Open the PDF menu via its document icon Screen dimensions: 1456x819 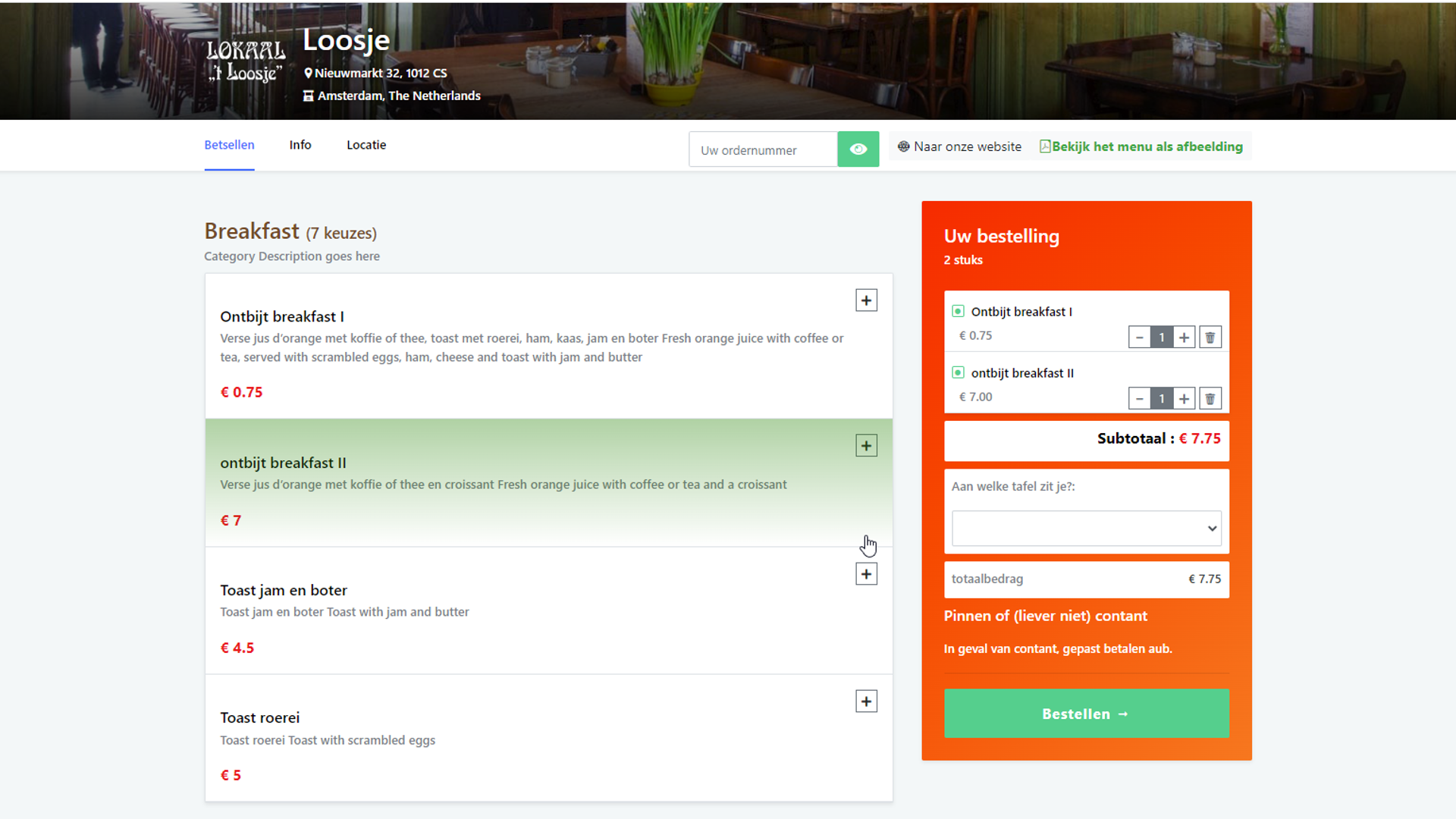point(1046,146)
